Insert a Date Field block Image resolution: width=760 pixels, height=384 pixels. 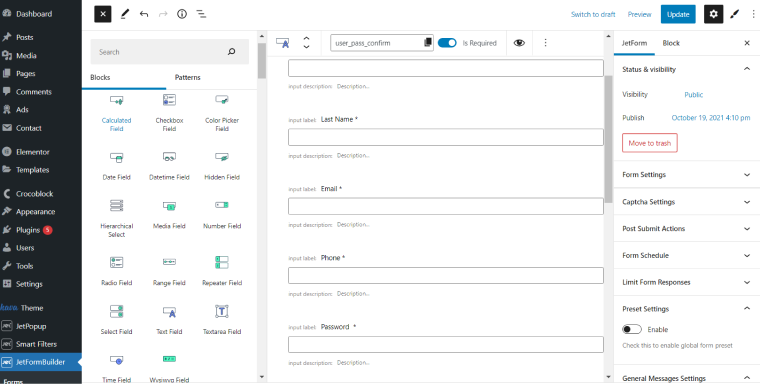pyautogui.click(x=116, y=166)
